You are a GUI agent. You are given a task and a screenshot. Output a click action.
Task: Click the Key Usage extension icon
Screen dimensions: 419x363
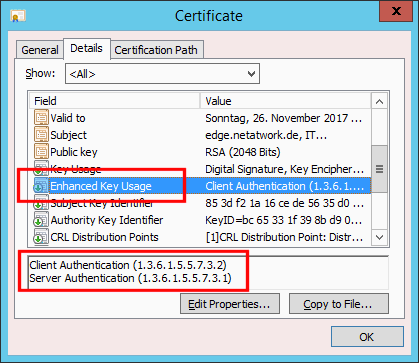[x=41, y=169]
